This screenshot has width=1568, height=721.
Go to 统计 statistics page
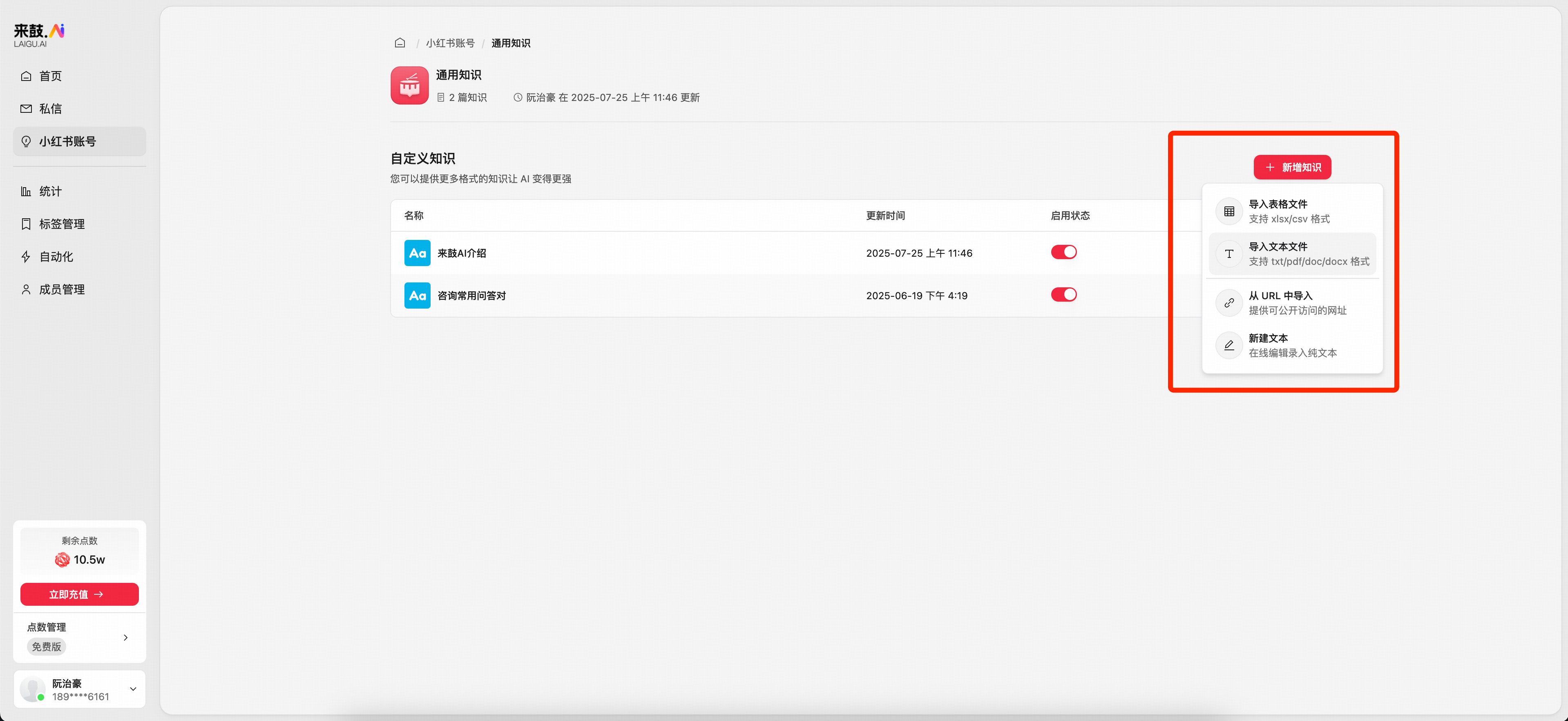point(51,191)
